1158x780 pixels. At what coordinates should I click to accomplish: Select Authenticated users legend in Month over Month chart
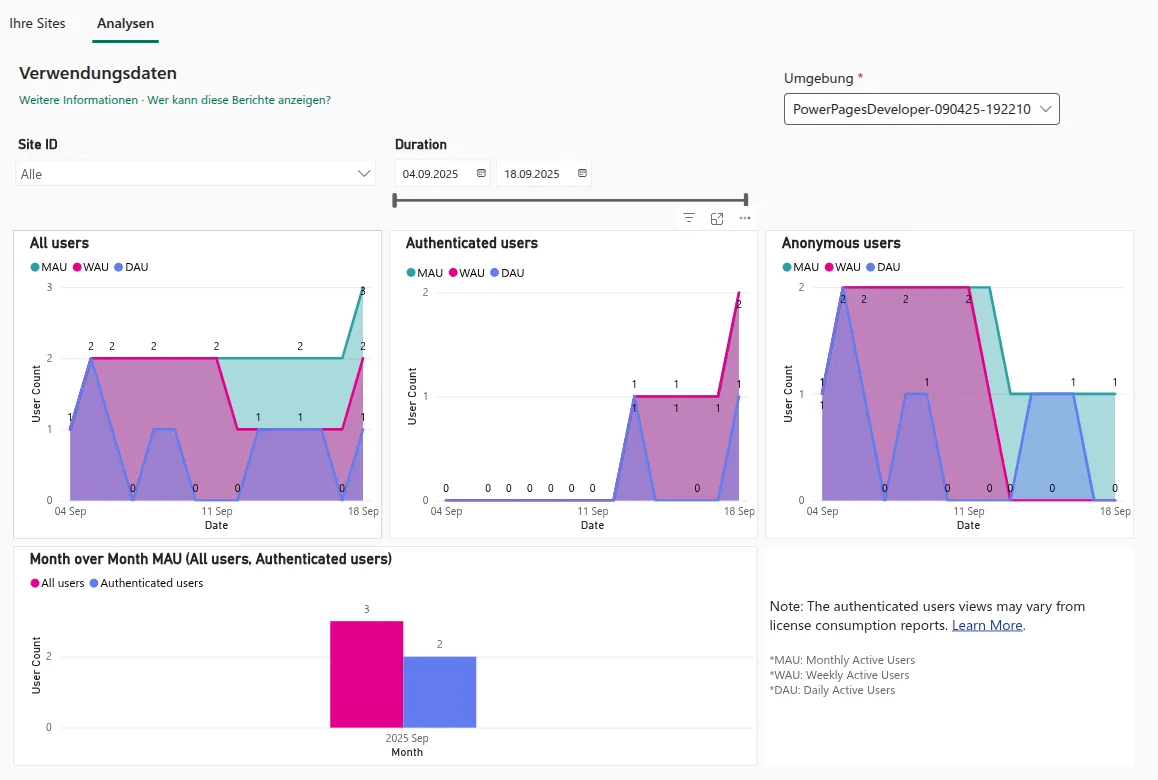(146, 584)
